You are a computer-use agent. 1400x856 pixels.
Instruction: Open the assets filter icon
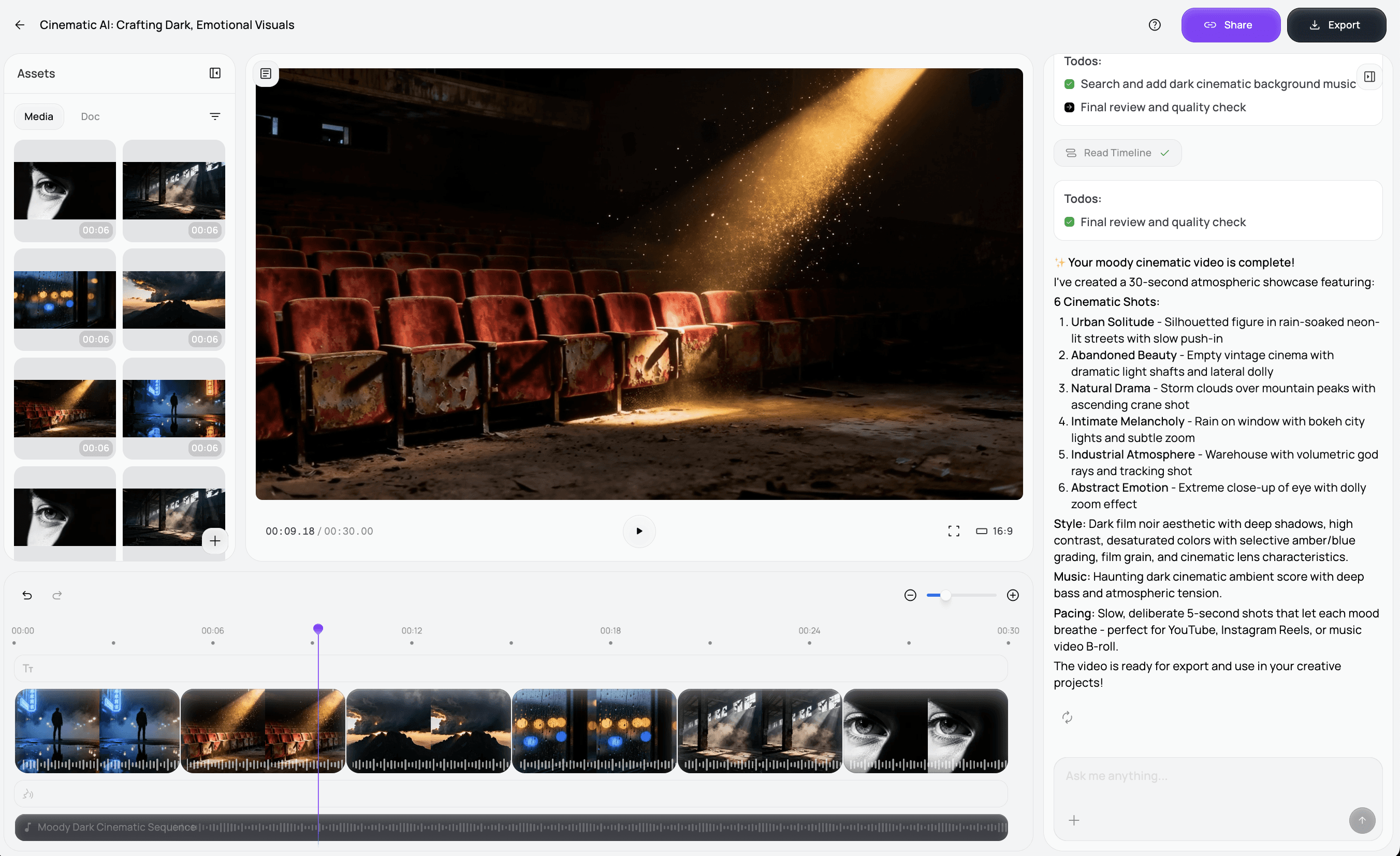pyautogui.click(x=215, y=116)
